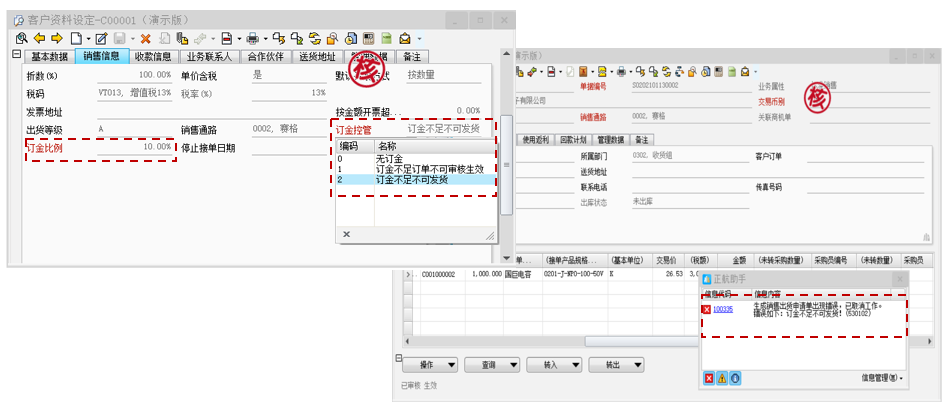The image size is (948, 407).
Task: Open the 转出 dropdown button
Action: [x=617, y=365]
